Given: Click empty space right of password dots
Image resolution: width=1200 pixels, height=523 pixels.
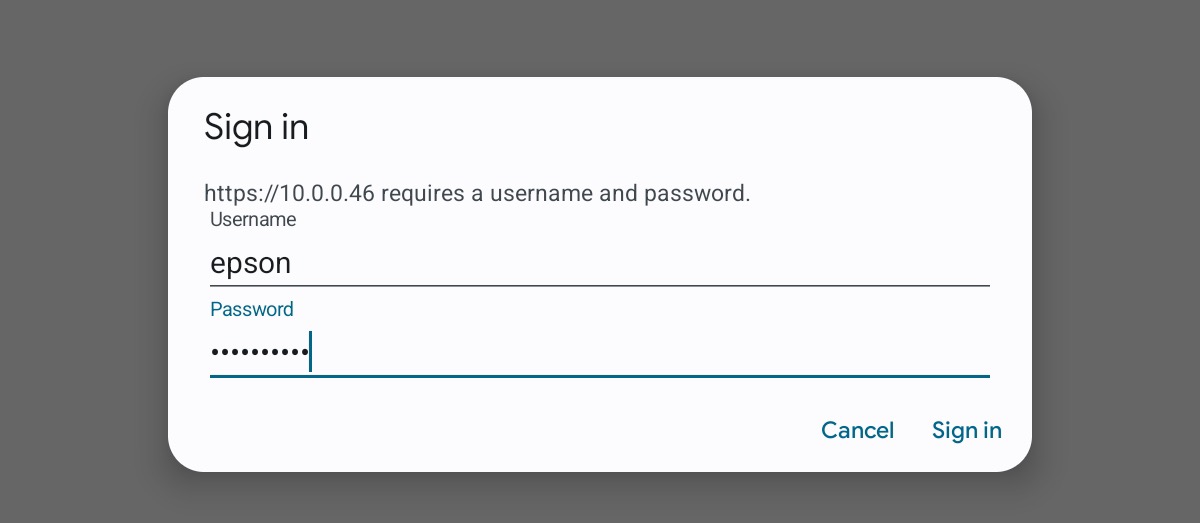Looking at the screenshot, I should click(x=650, y=352).
